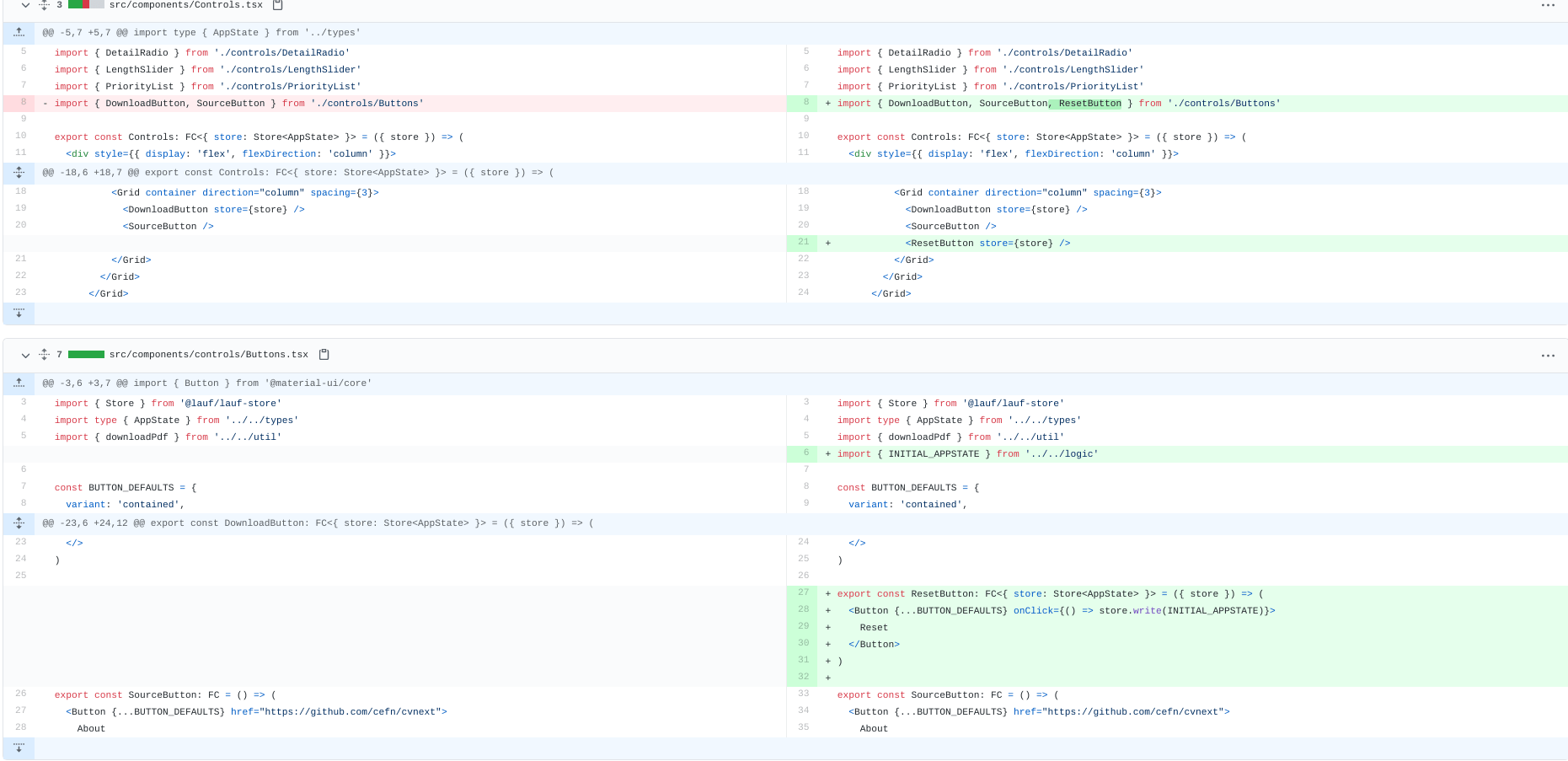The width and height of the screenshot is (1568, 761).
Task: Expand code above the first Controls.tsx hunk
Action: click(x=19, y=32)
